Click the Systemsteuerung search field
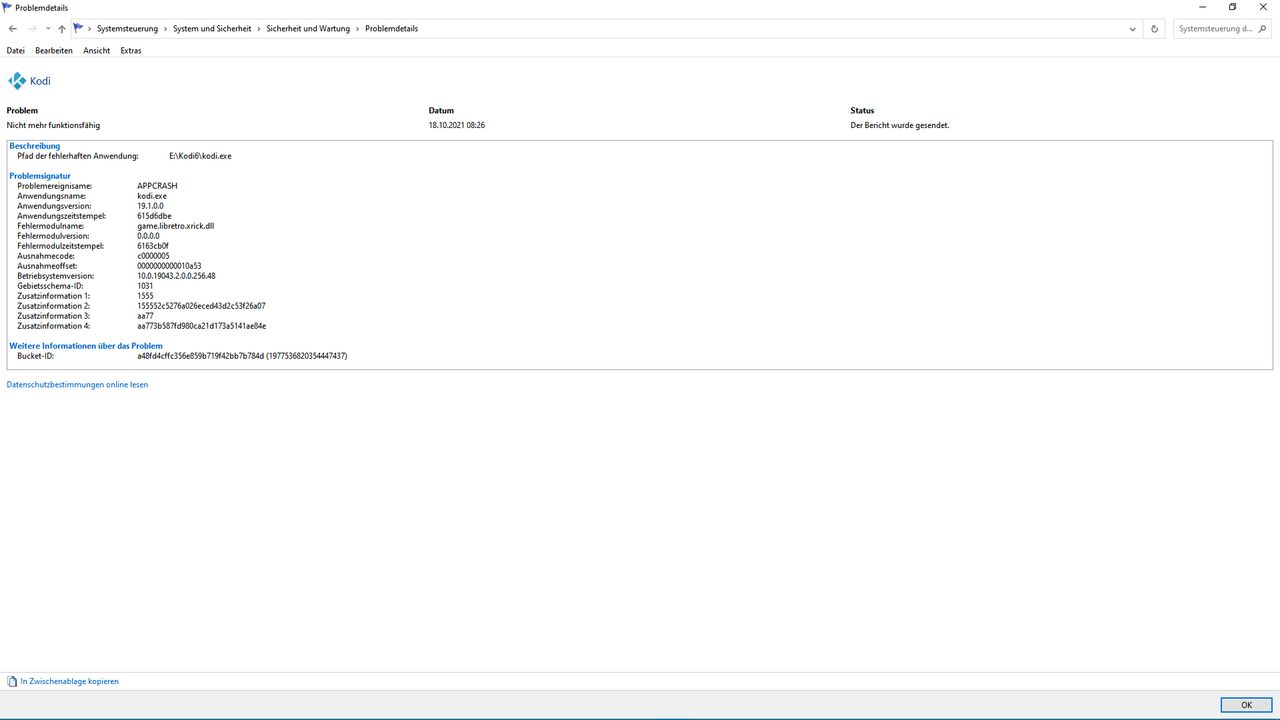The image size is (1280, 720). tap(1215, 29)
